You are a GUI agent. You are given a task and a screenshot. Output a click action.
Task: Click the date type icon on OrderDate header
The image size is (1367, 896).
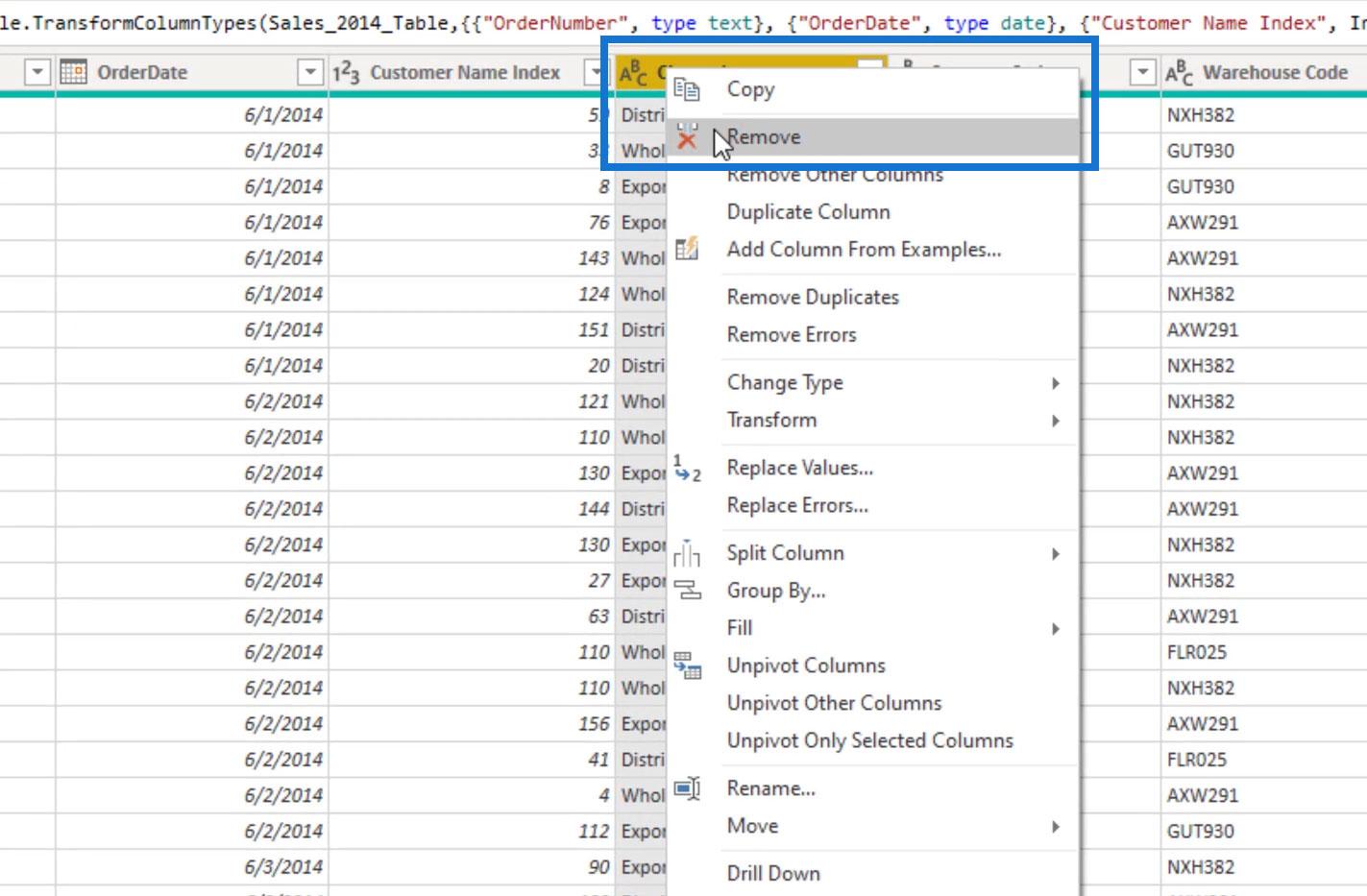click(74, 72)
